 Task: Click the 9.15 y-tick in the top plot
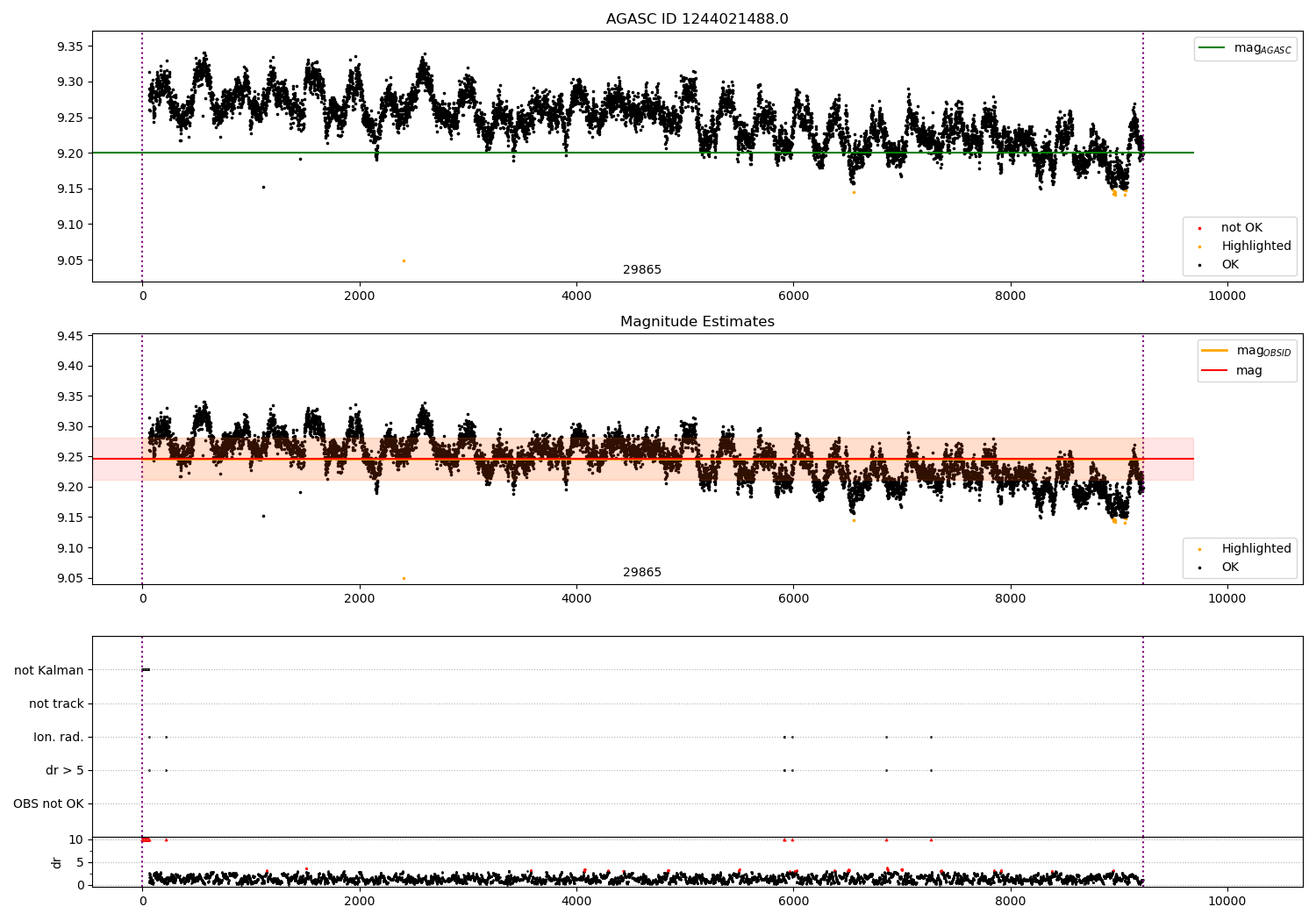[69, 189]
